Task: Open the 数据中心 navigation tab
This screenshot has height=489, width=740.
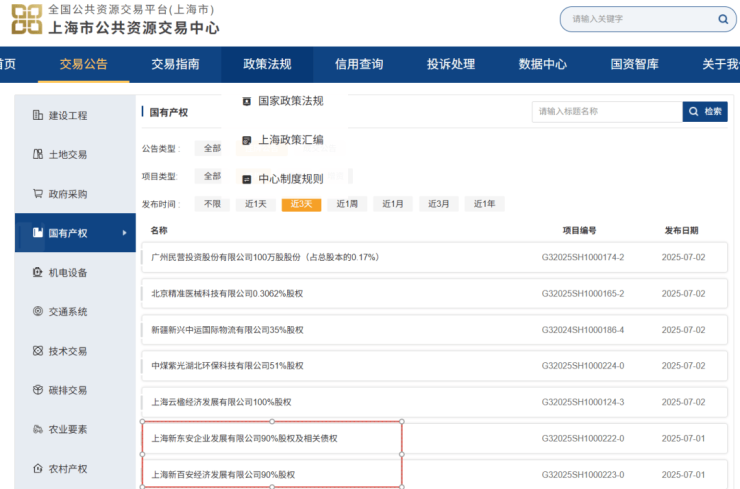Action: coord(542,64)
